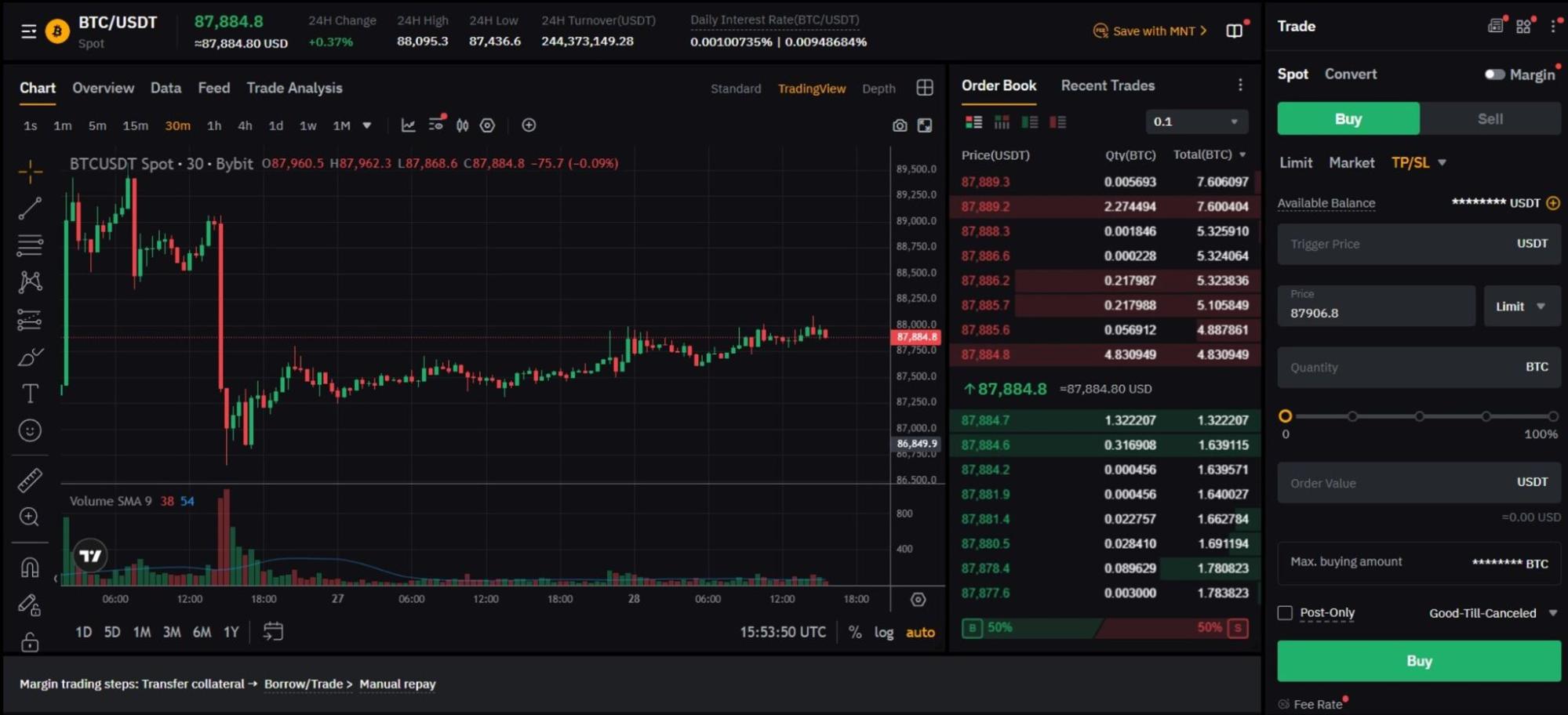This screenshot has height=715, width=1568.
Task: Open the chart settings gear icon
Action: tap(487, 125)
